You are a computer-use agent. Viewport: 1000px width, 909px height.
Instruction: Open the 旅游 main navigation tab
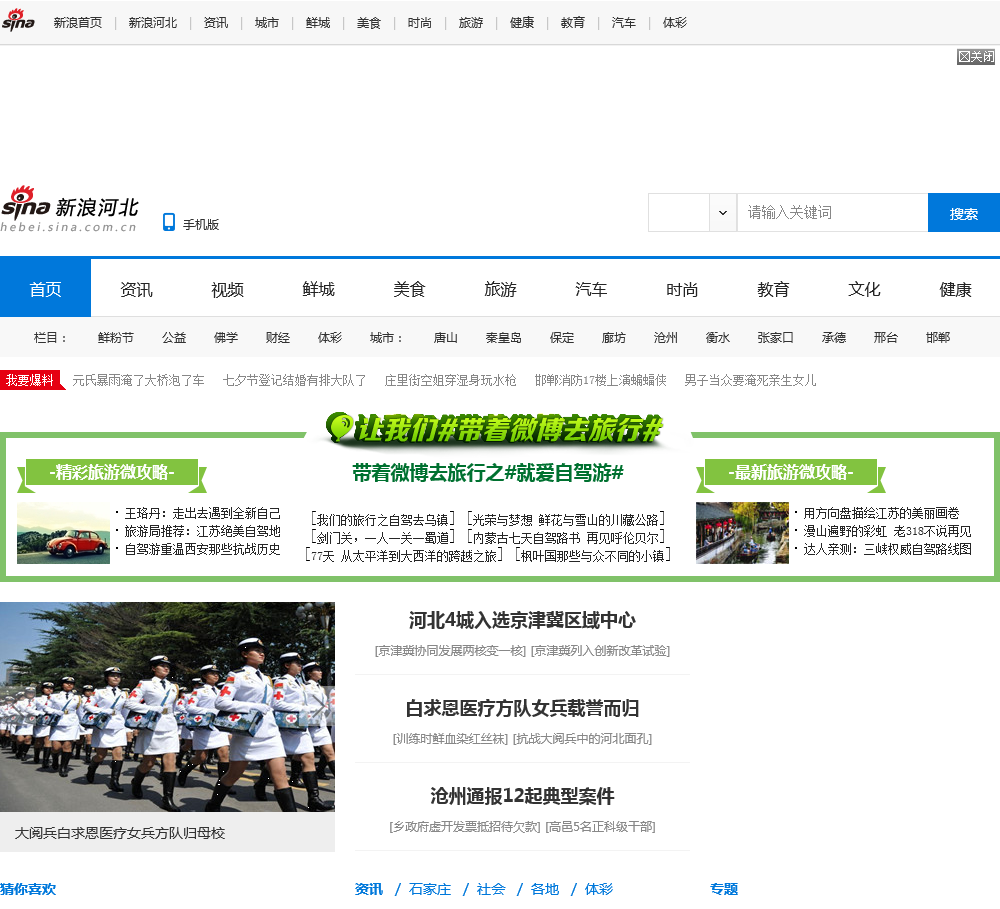[x=501, y=289]
